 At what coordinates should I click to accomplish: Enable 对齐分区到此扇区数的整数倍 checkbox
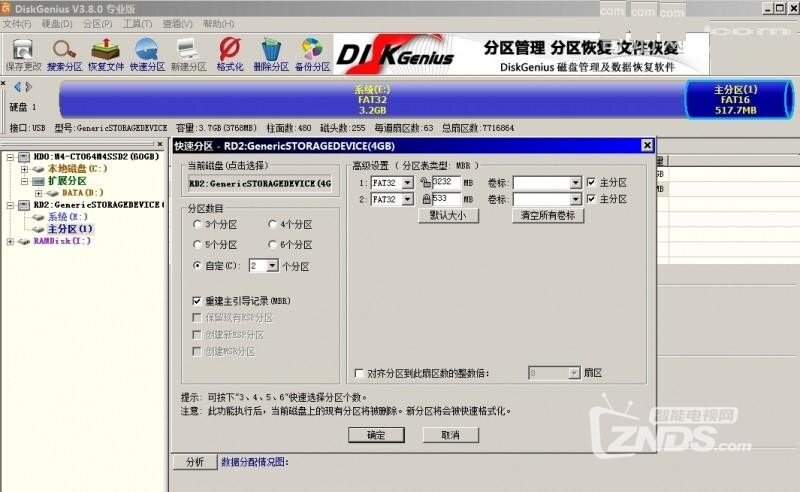[359, 373]
